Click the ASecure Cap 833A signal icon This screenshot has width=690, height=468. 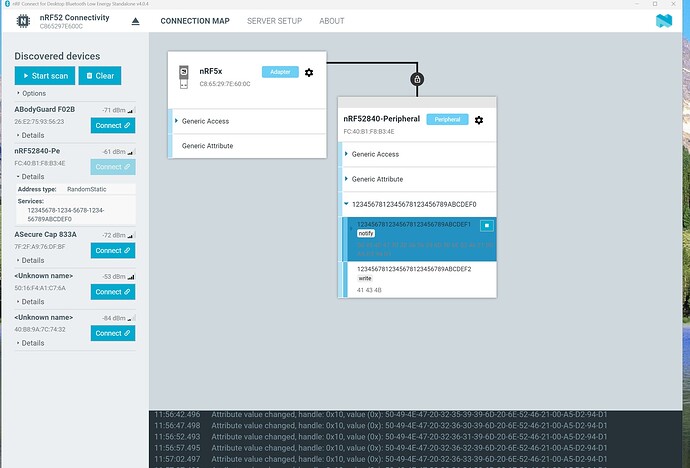coord(131,235)
